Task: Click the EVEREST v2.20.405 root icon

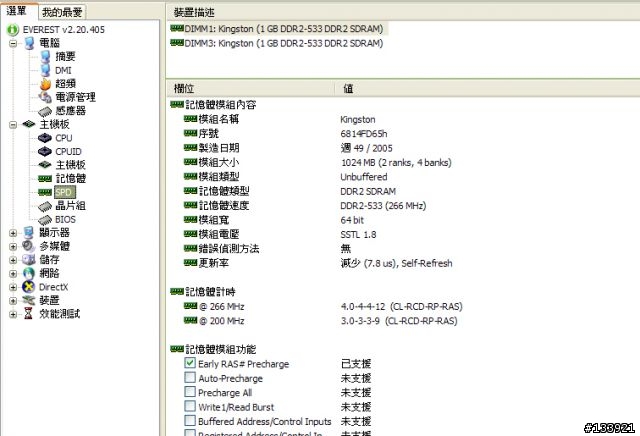Action: [13, 29]
